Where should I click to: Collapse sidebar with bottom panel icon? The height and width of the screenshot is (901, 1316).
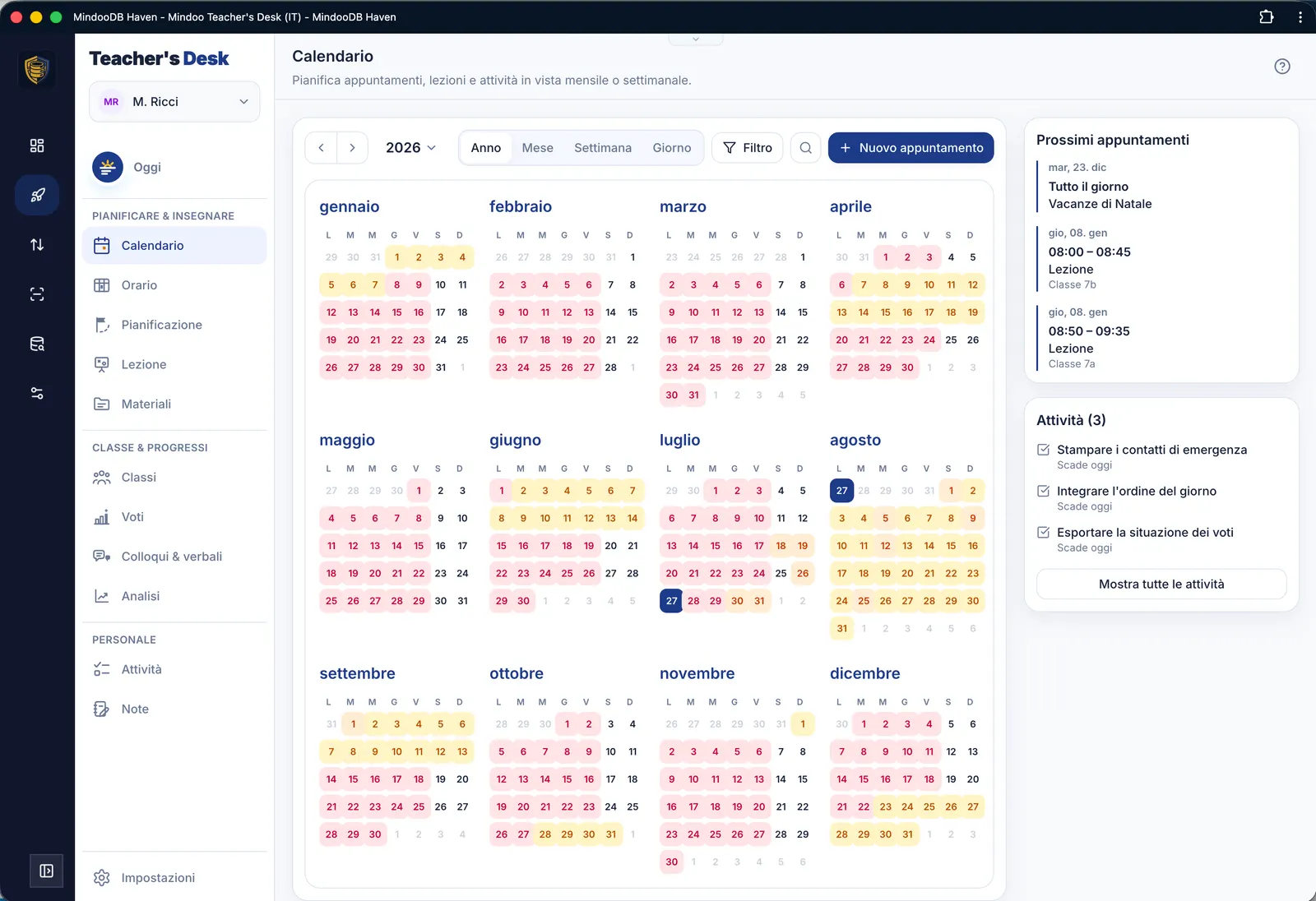46,871
